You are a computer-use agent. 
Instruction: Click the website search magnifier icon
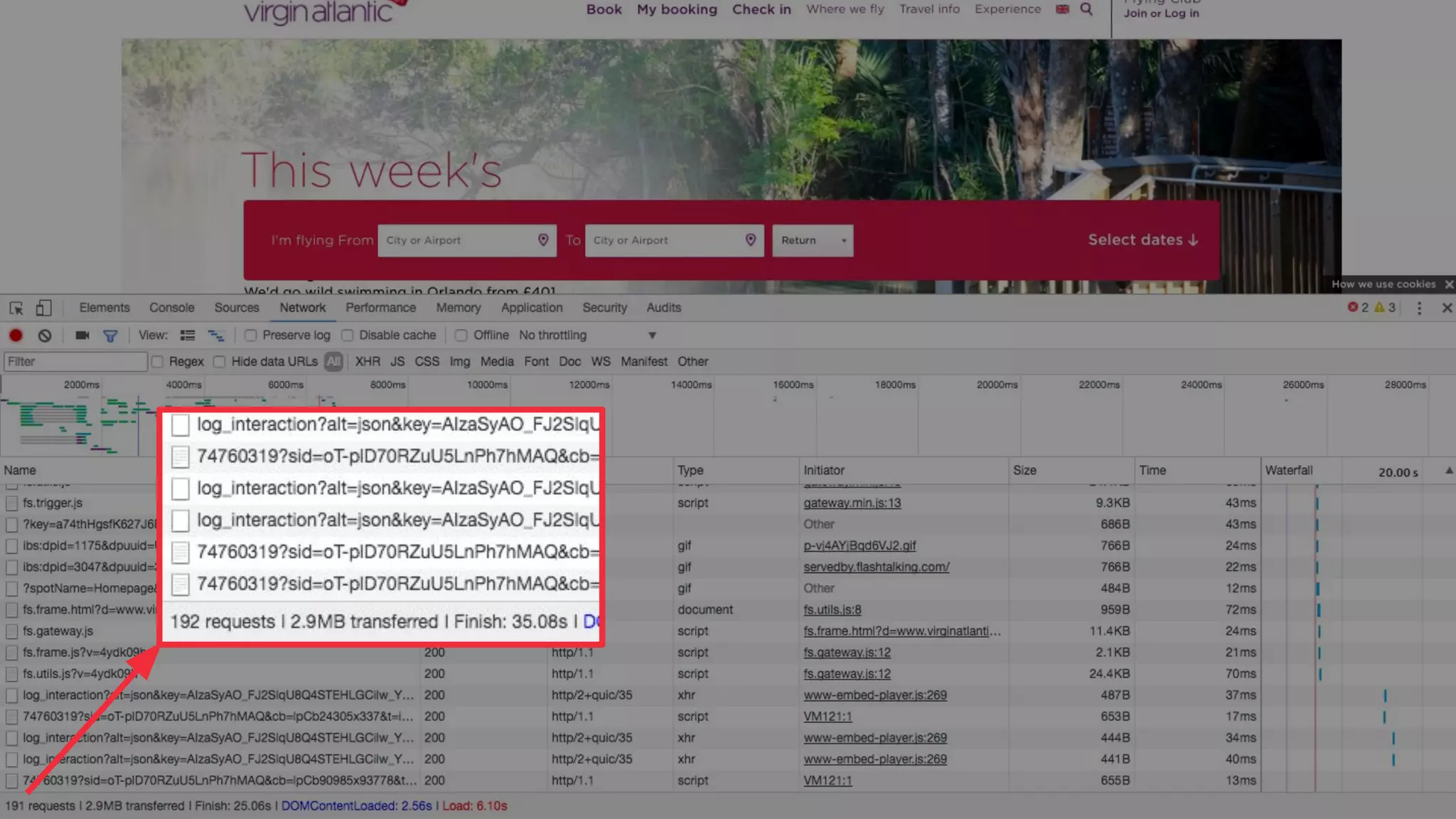point(1086,9)
